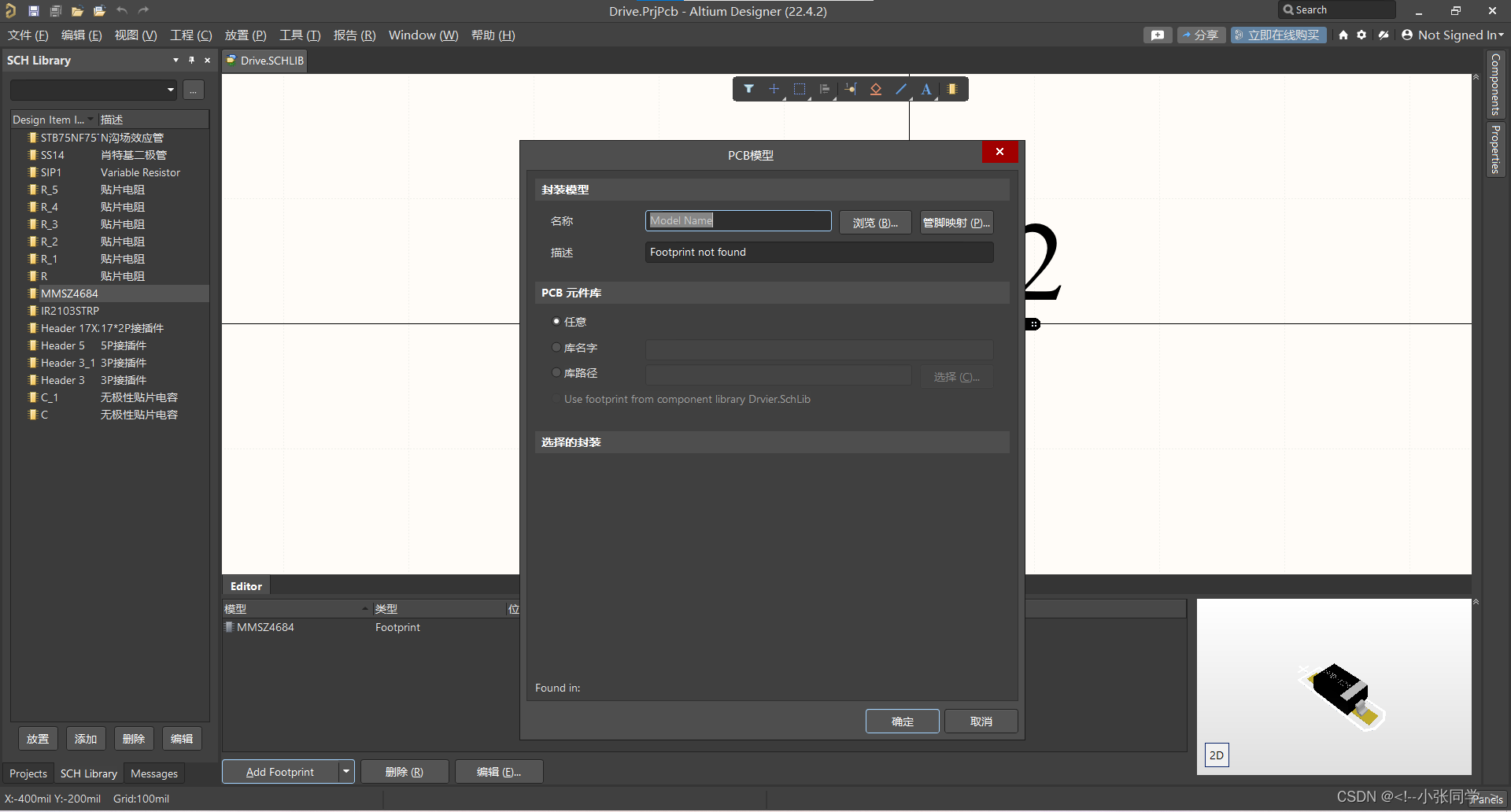Click the Home icon in top bar
Screen dimensions: 1511x812
pos(1343,35)
